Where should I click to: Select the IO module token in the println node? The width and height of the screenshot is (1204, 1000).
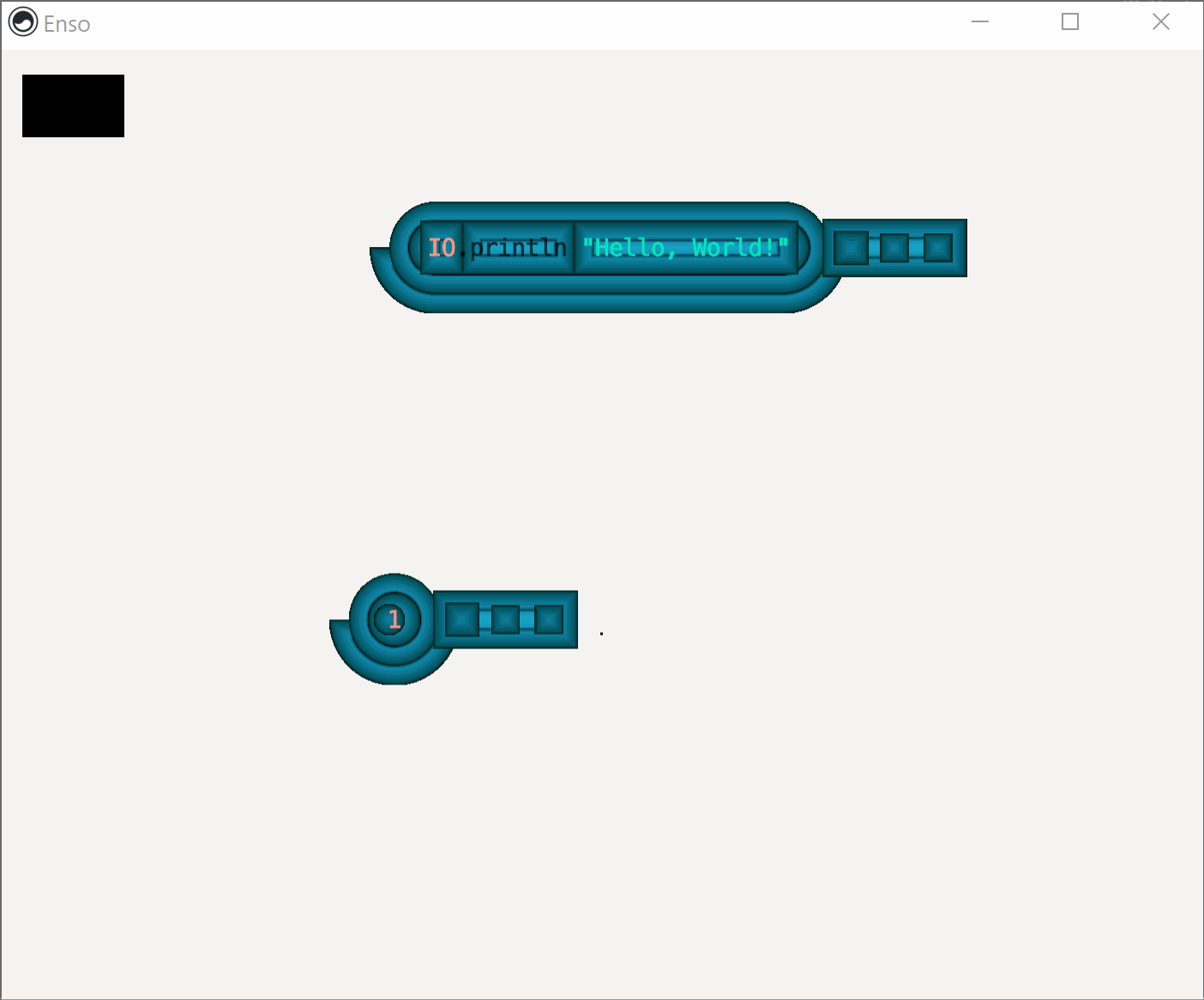tap(442, 247)
